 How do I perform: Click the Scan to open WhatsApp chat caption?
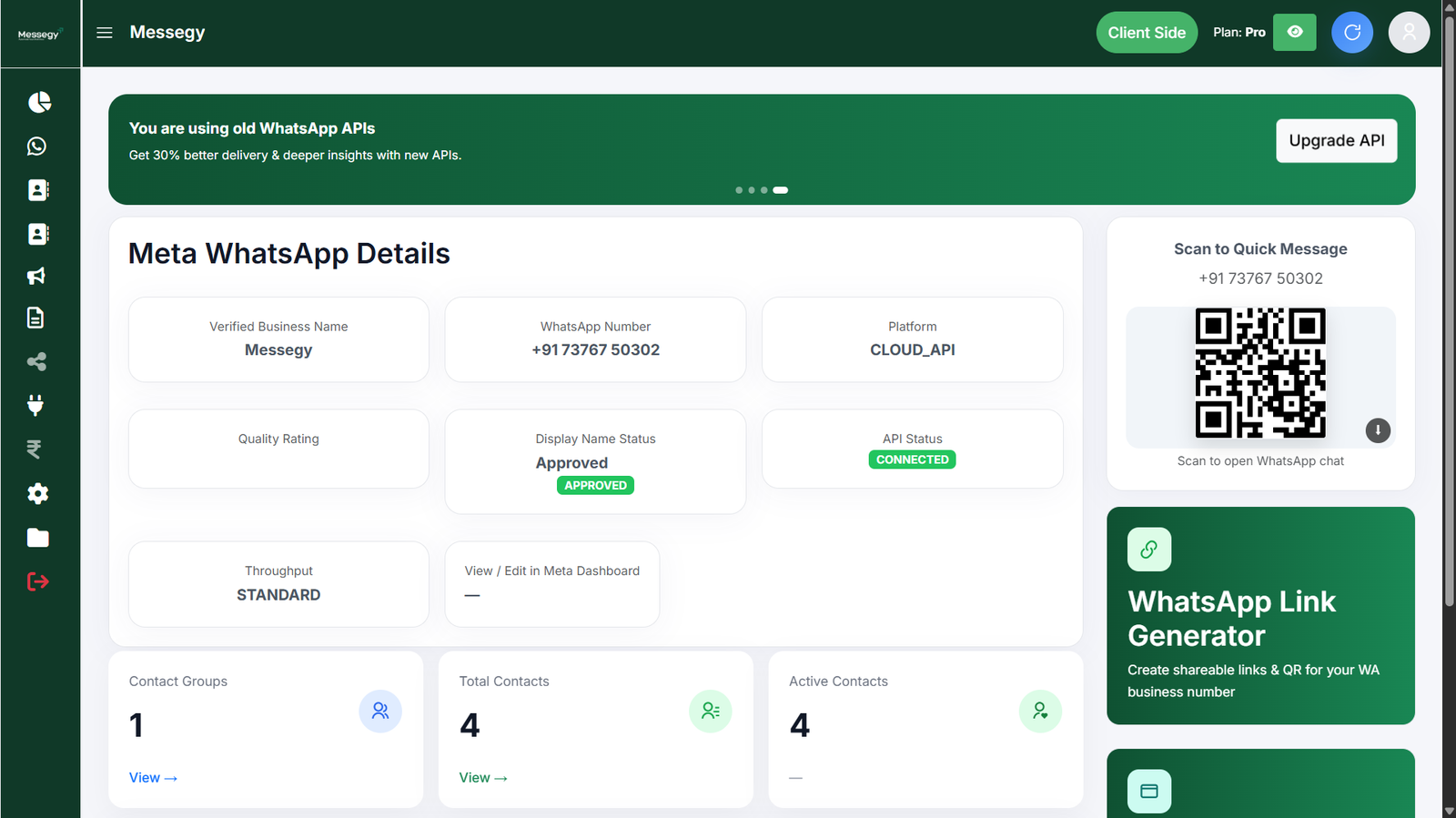pyautogui.click(x=1260, y=461)
